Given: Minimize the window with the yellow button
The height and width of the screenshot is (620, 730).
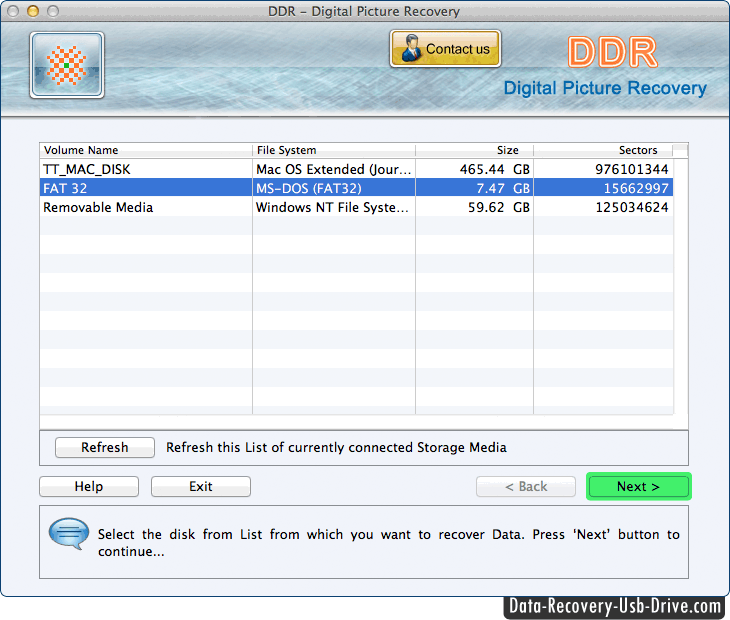Looking at the screenshot, I should (x=33, y=11).
